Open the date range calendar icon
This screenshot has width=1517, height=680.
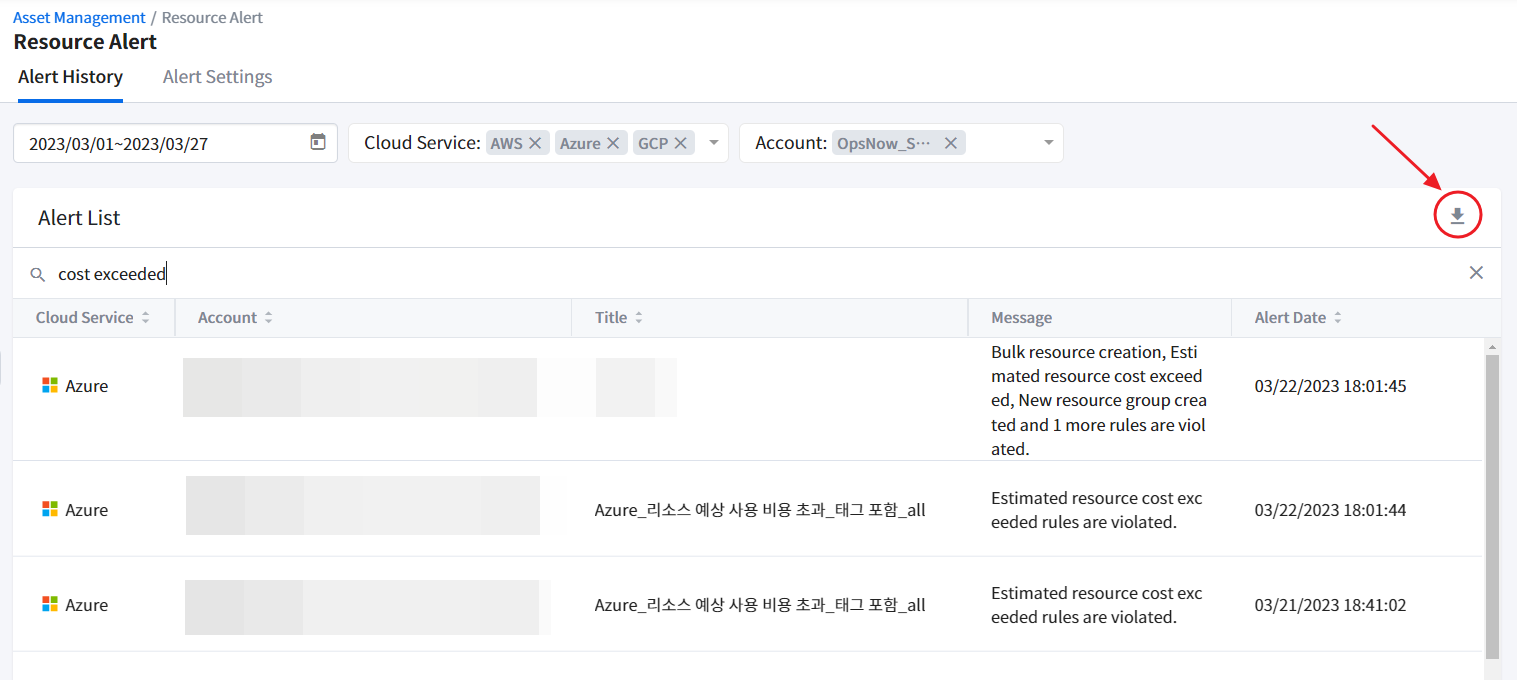(318, 142)
